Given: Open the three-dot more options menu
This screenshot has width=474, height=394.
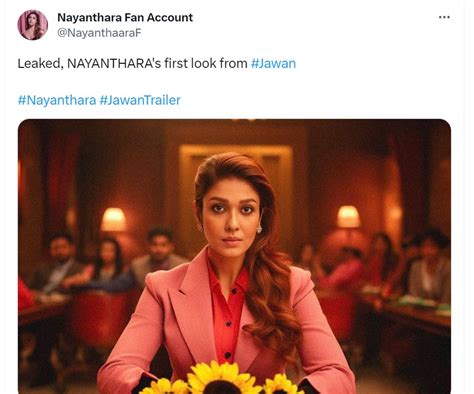Looking at the screenshot, I should [x=444, y=17].
